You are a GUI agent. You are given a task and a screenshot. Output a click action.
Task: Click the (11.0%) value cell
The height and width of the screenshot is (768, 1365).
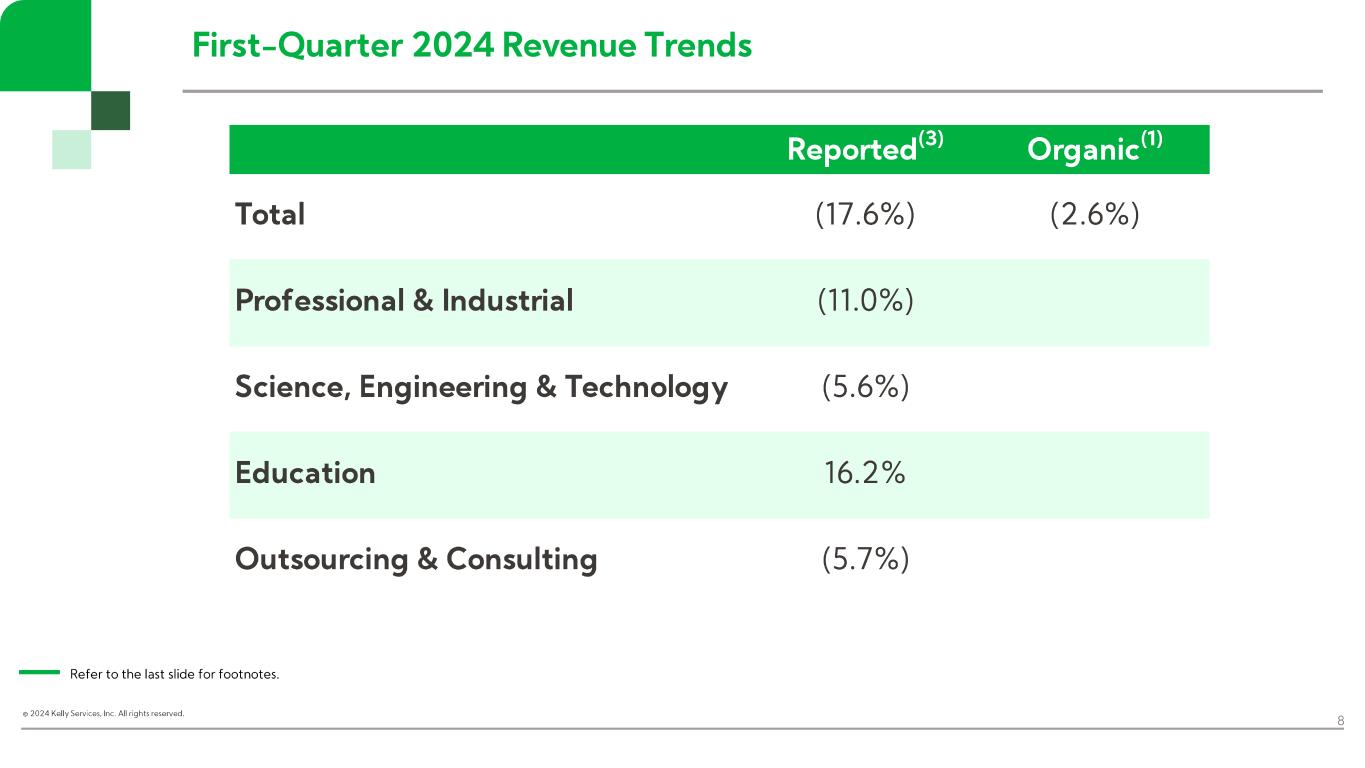[865, 301]
